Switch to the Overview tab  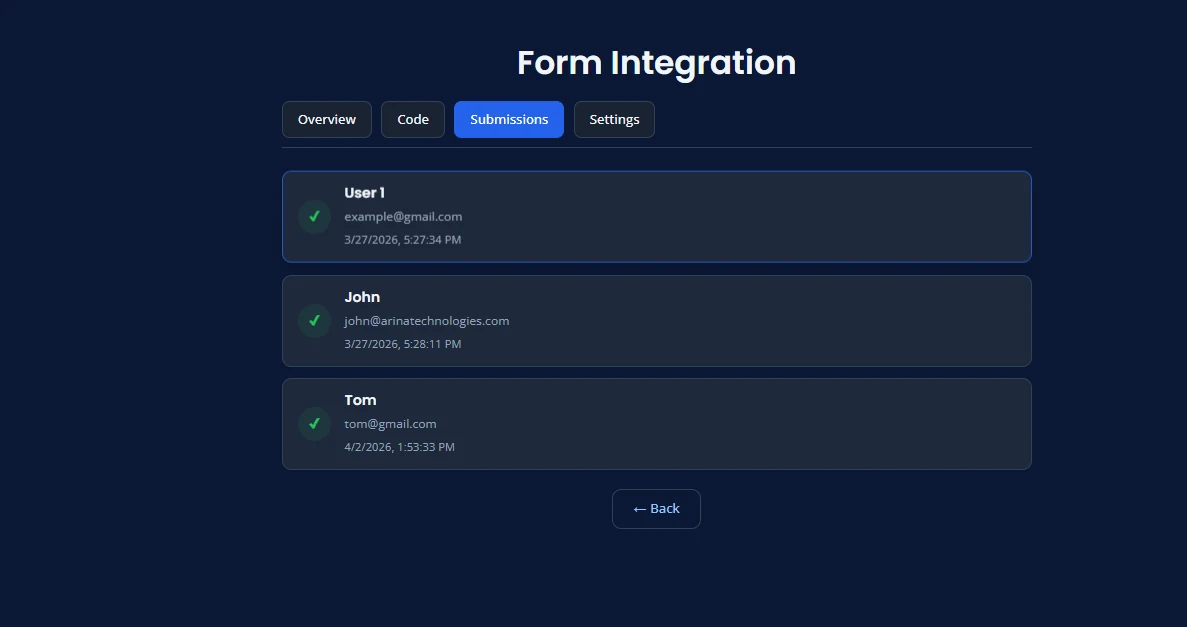click(327, 119)
